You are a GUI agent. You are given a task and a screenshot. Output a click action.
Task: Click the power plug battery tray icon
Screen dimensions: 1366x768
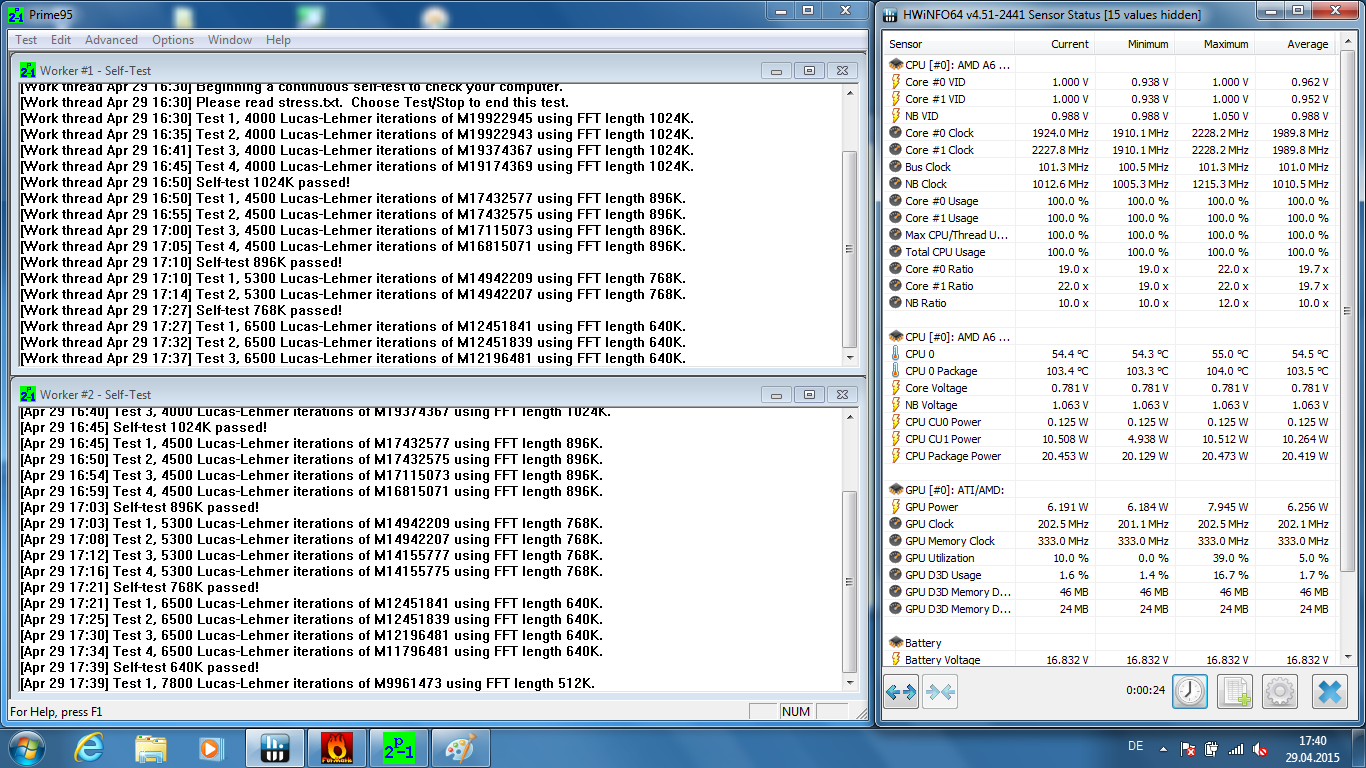[x=1212, y=748]
